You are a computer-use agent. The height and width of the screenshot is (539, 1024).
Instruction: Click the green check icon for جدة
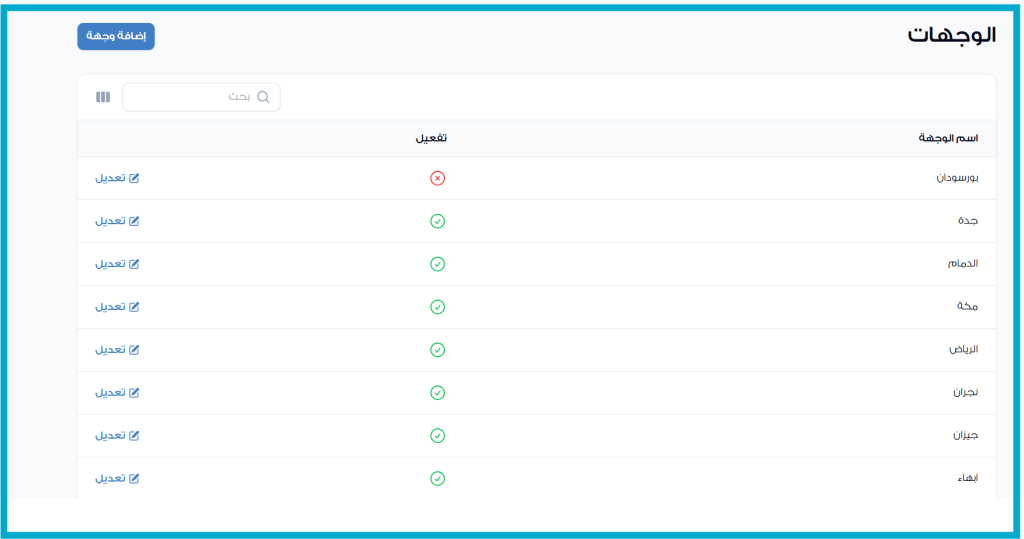coord(437,221)
